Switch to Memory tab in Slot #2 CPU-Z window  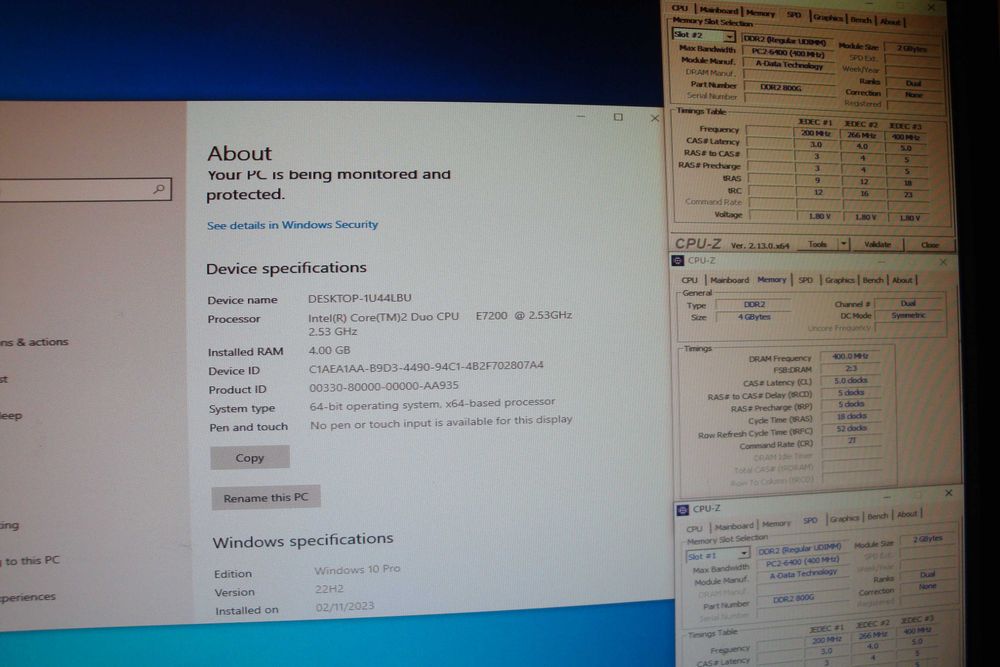tap(760, 12)
